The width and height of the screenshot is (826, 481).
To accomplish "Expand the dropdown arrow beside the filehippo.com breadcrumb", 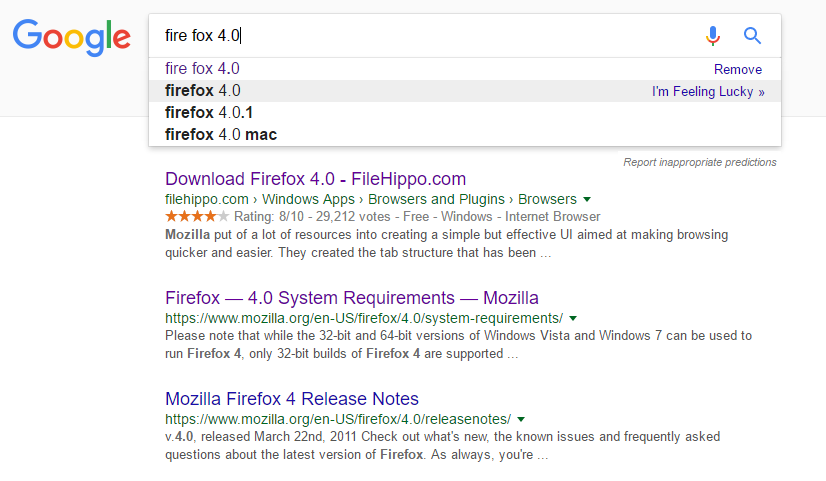I will click(587, 199).
